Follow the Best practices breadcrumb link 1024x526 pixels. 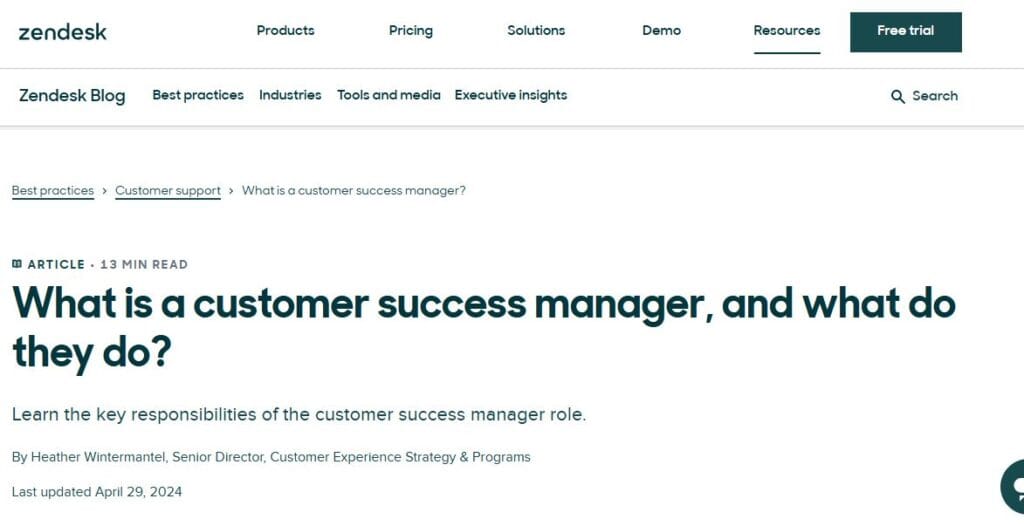point(53,191)
